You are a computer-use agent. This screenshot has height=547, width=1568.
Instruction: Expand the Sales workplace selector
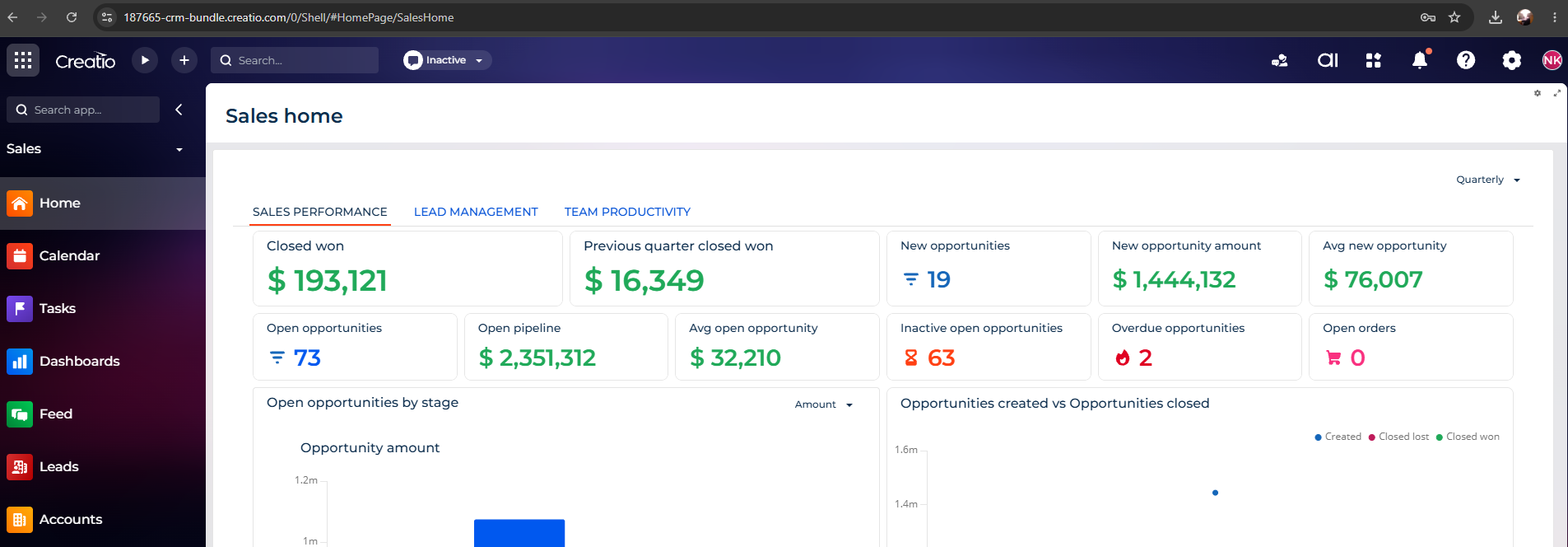95,149
